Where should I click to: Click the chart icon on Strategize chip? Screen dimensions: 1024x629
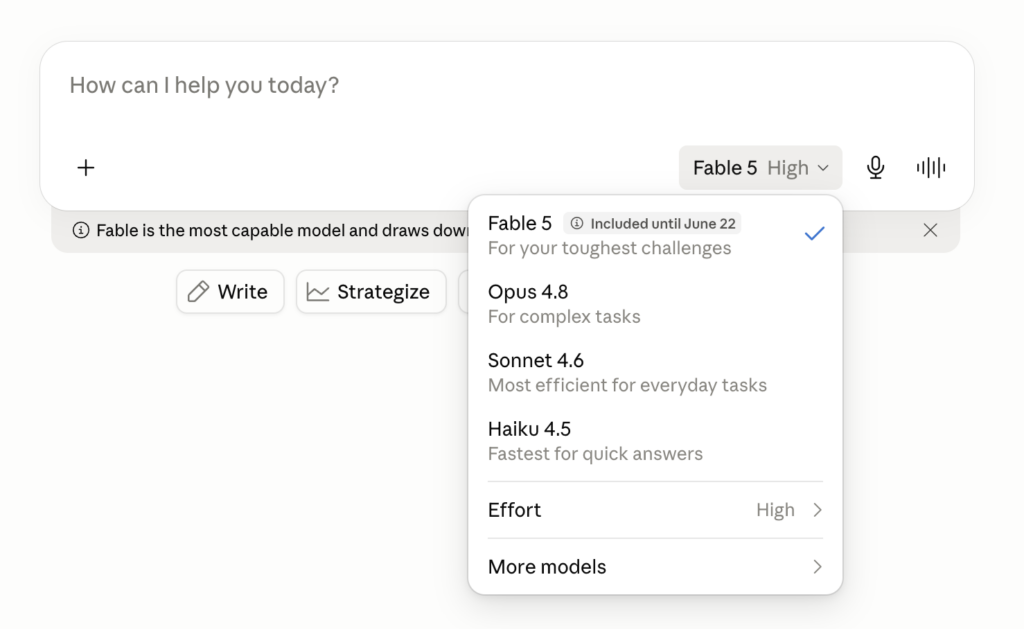[317, 291]
